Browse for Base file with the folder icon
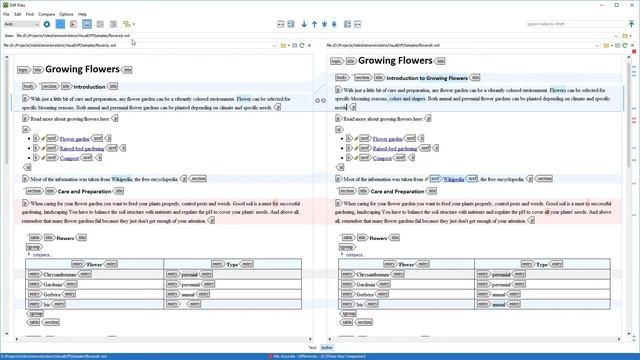 click(625, 36)
